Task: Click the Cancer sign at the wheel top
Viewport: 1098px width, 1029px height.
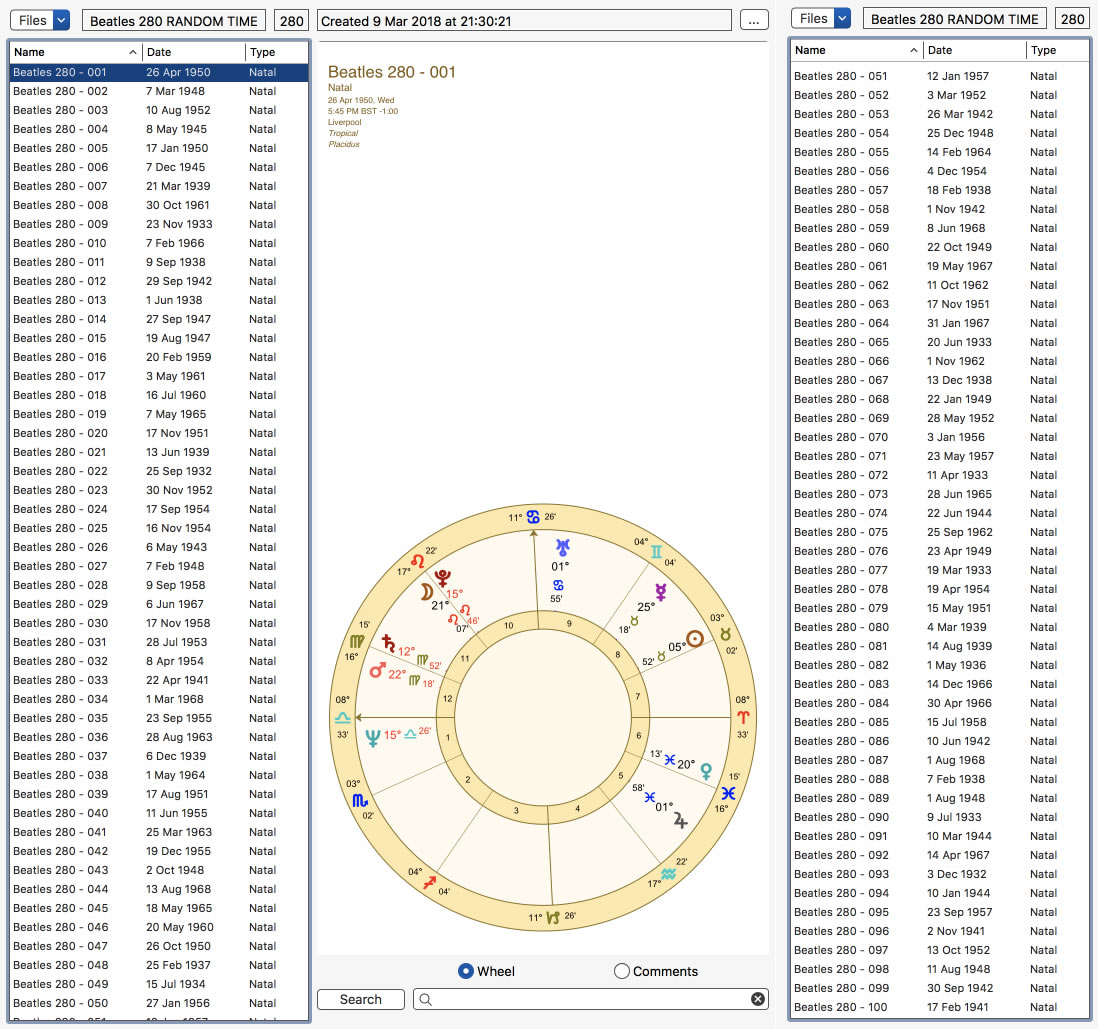Action: (534, 517)
